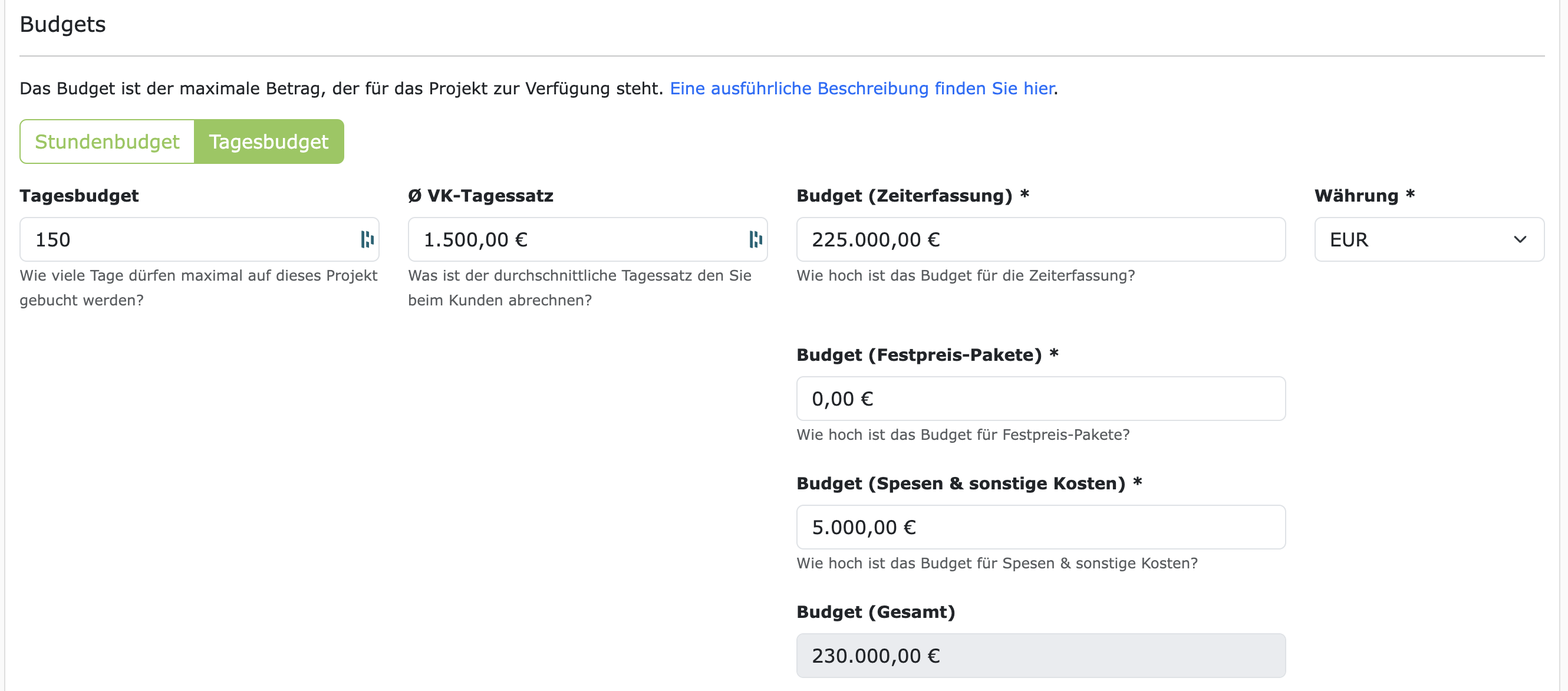Click the autofill icon in the Tagesbudget field
Screen dimensions: 1568x691
point(367,239)
